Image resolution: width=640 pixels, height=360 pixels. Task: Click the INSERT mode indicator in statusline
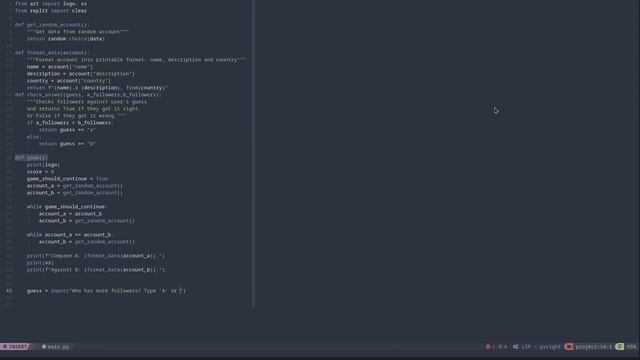point(15,347)
